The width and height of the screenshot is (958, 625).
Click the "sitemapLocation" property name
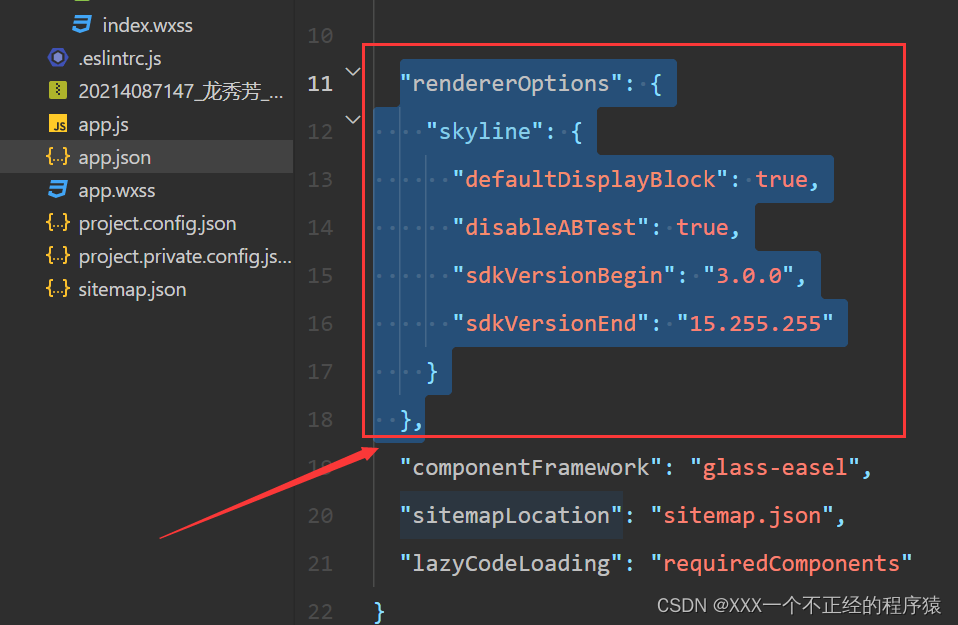[511, 515]
